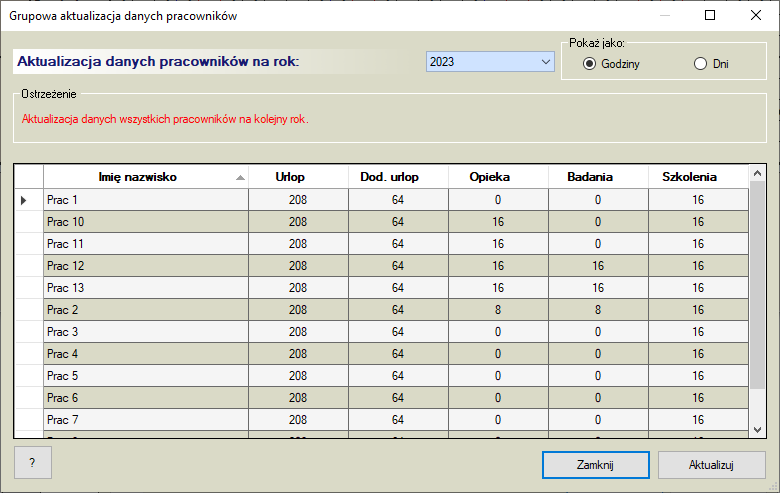Select the Dni radio button
Image resolution: width=780 pixels, height=493 pixels.
tap(700, 64)
